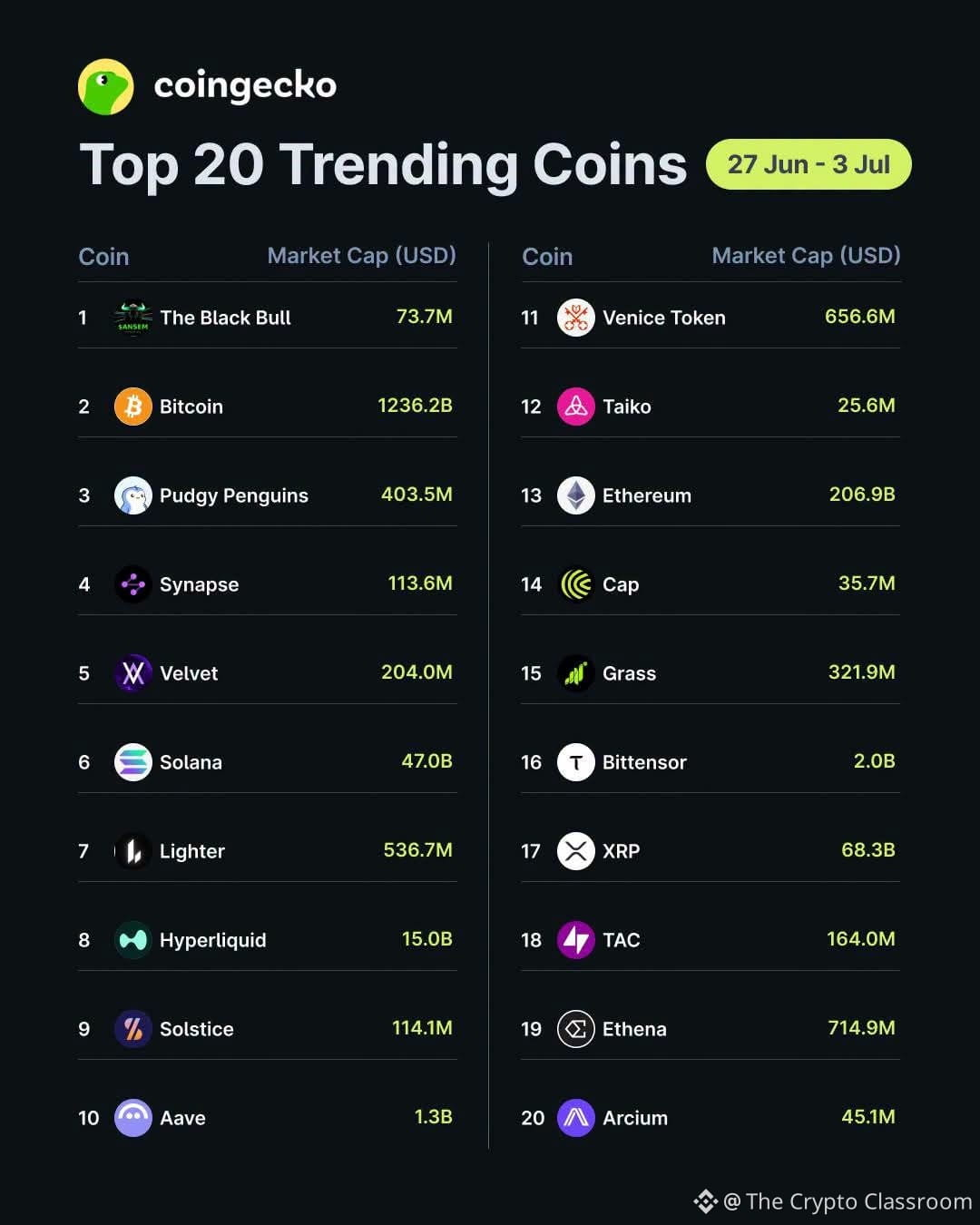
Task: Click the Grass coin row name
Action: (629, 673)
